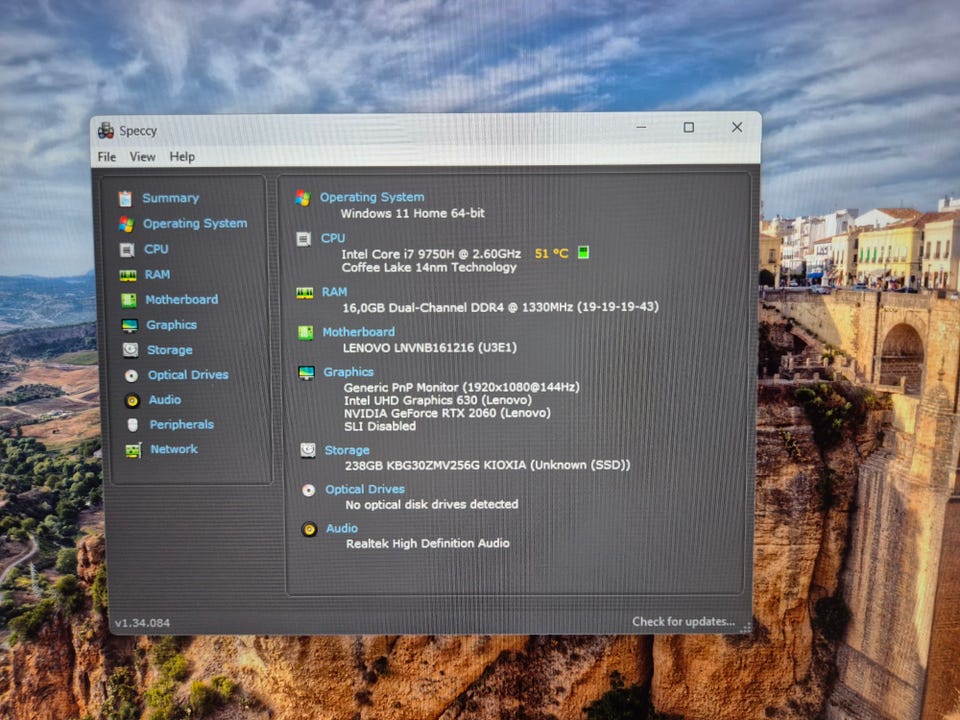
Task: Select Peripherals in the sidebar
Action: [x=182, y=425]
